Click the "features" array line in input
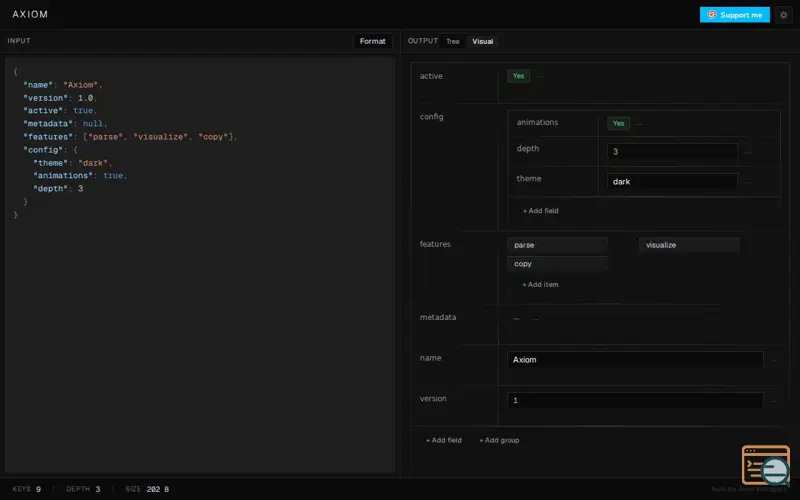The image size is (800, 500). [130, 137]
